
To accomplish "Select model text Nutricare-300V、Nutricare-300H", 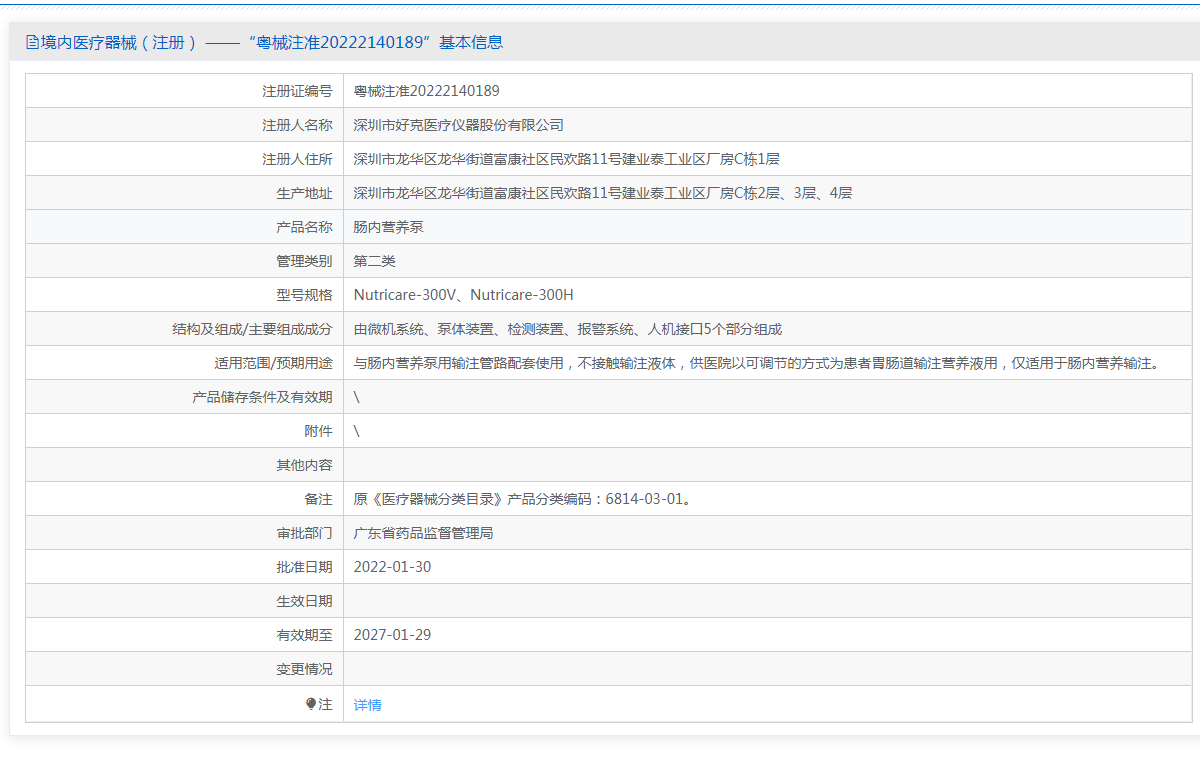I will click(463, 295).
